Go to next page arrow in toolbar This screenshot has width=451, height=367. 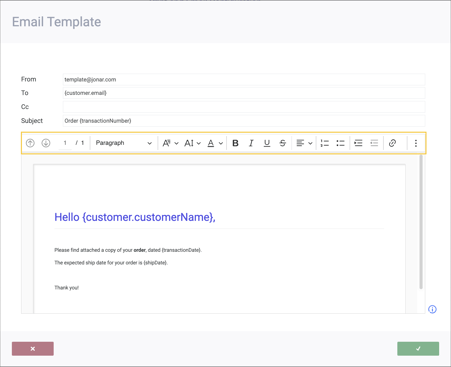coord(46,143)
